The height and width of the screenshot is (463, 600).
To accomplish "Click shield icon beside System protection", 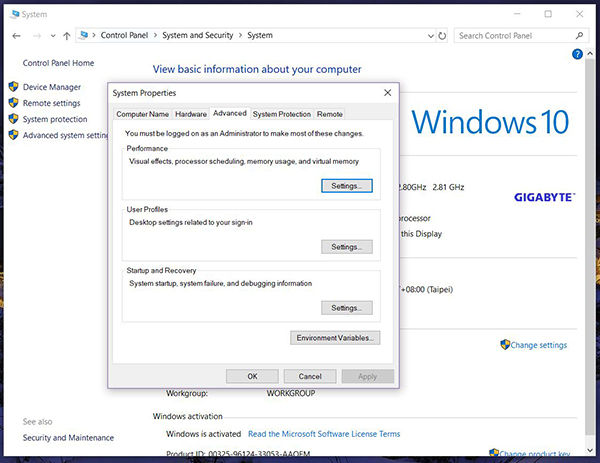I will coord(13,119).
